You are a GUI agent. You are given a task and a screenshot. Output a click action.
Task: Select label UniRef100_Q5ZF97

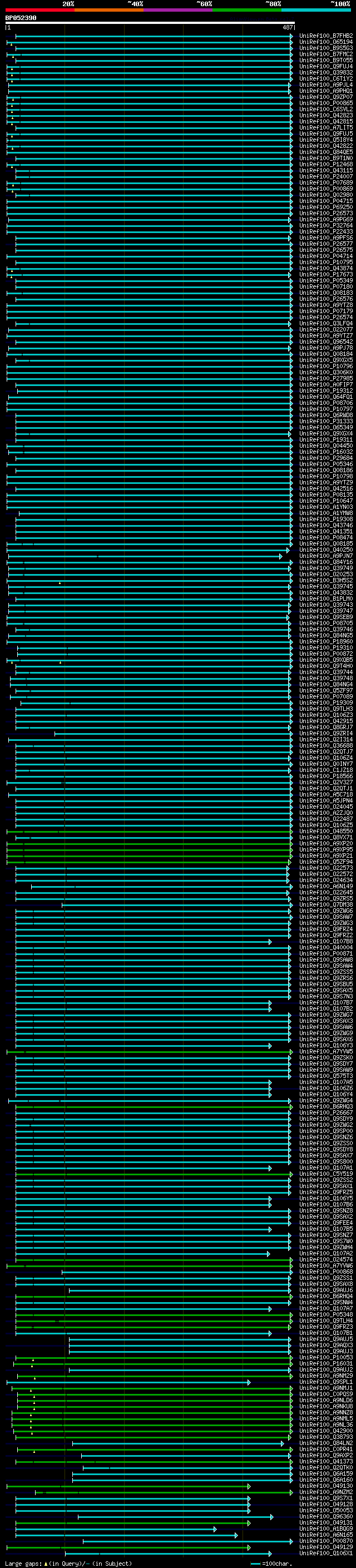coord(326,691)
